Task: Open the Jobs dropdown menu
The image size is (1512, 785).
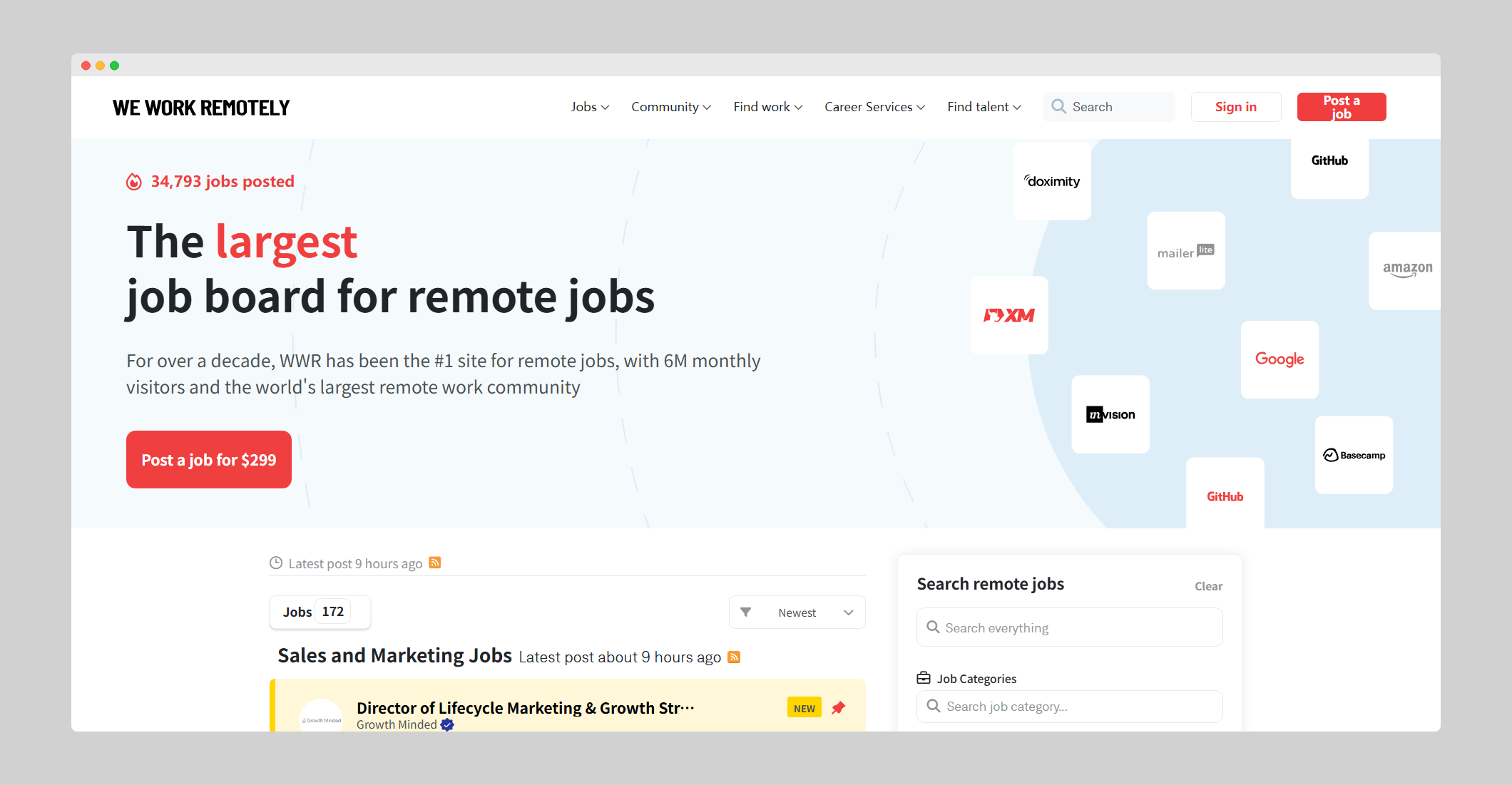Action: (590, 107)
